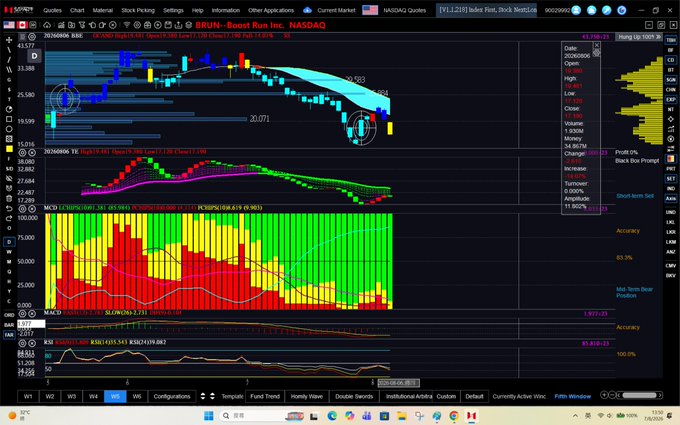Click second up-down stepper before Template
Viewport: 680px width, 425px height.
pos(212,396)
